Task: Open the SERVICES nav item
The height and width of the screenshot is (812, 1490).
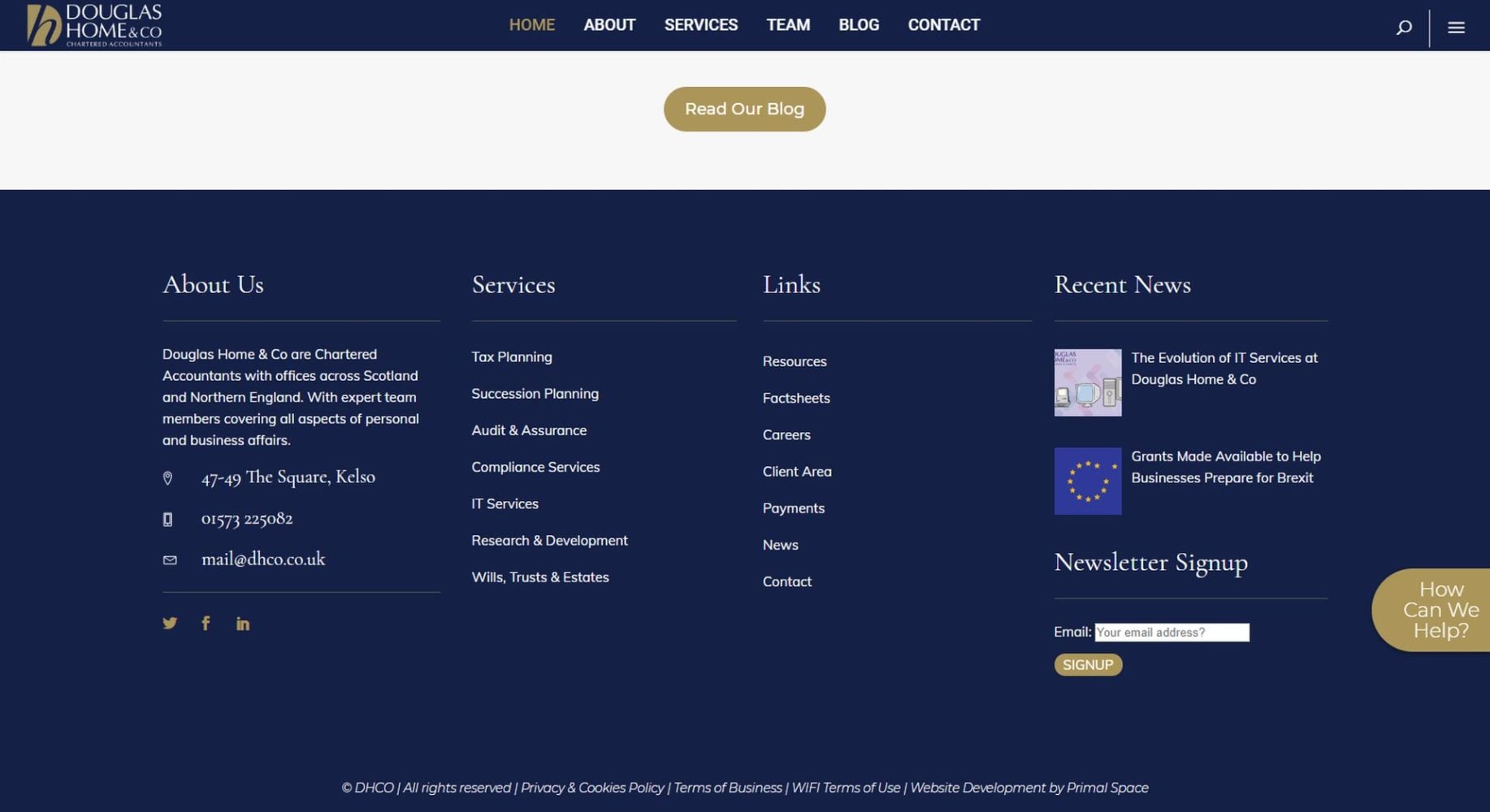Action: [701, 25]
